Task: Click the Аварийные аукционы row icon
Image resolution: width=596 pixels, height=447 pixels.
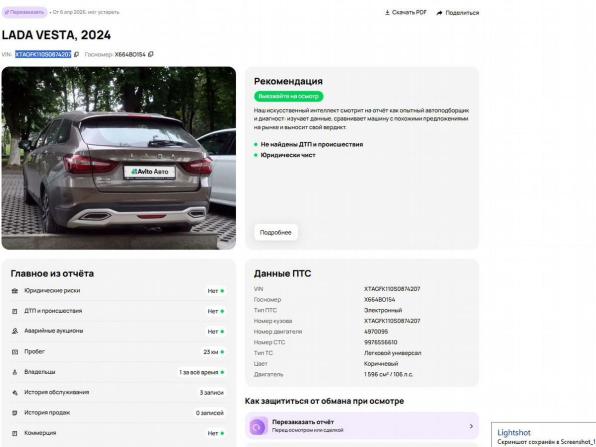Action: [x=15, y=331]
